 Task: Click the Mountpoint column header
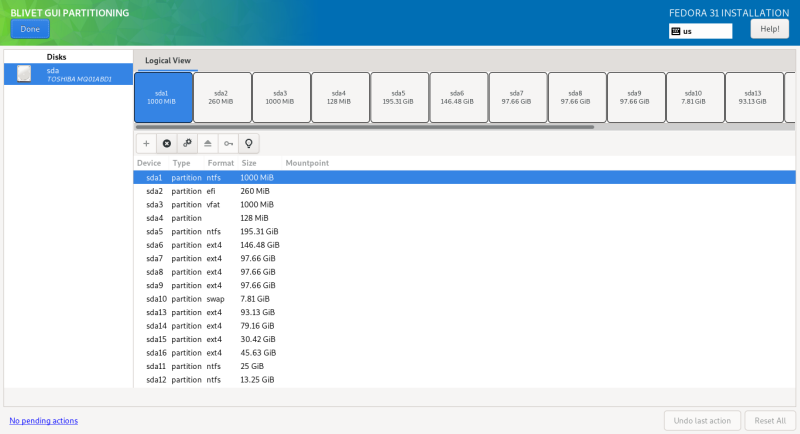pyautogui.click(x=307, y=162)
